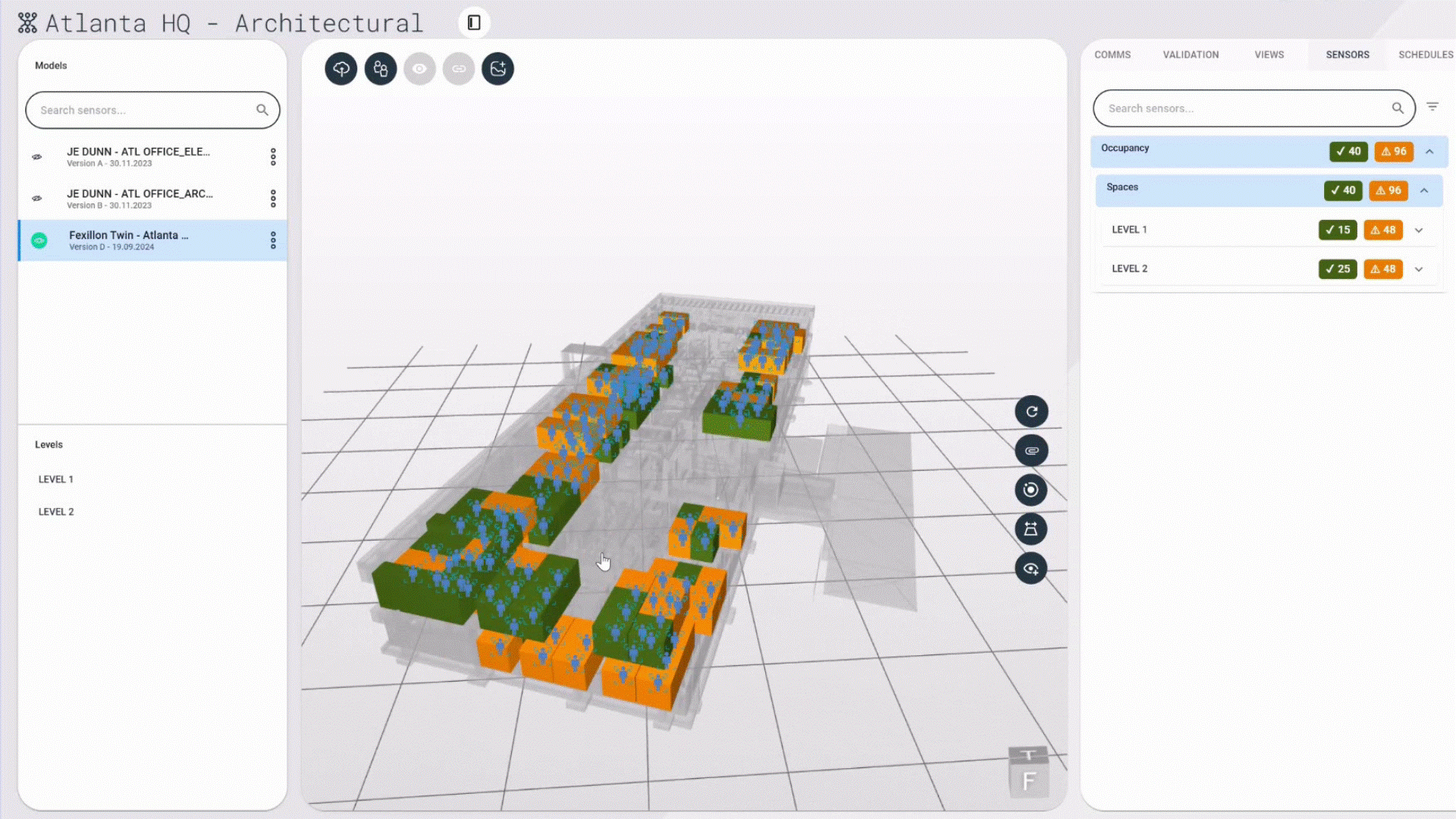Click the add image snapshot toolbar button

tap(498, 69)
